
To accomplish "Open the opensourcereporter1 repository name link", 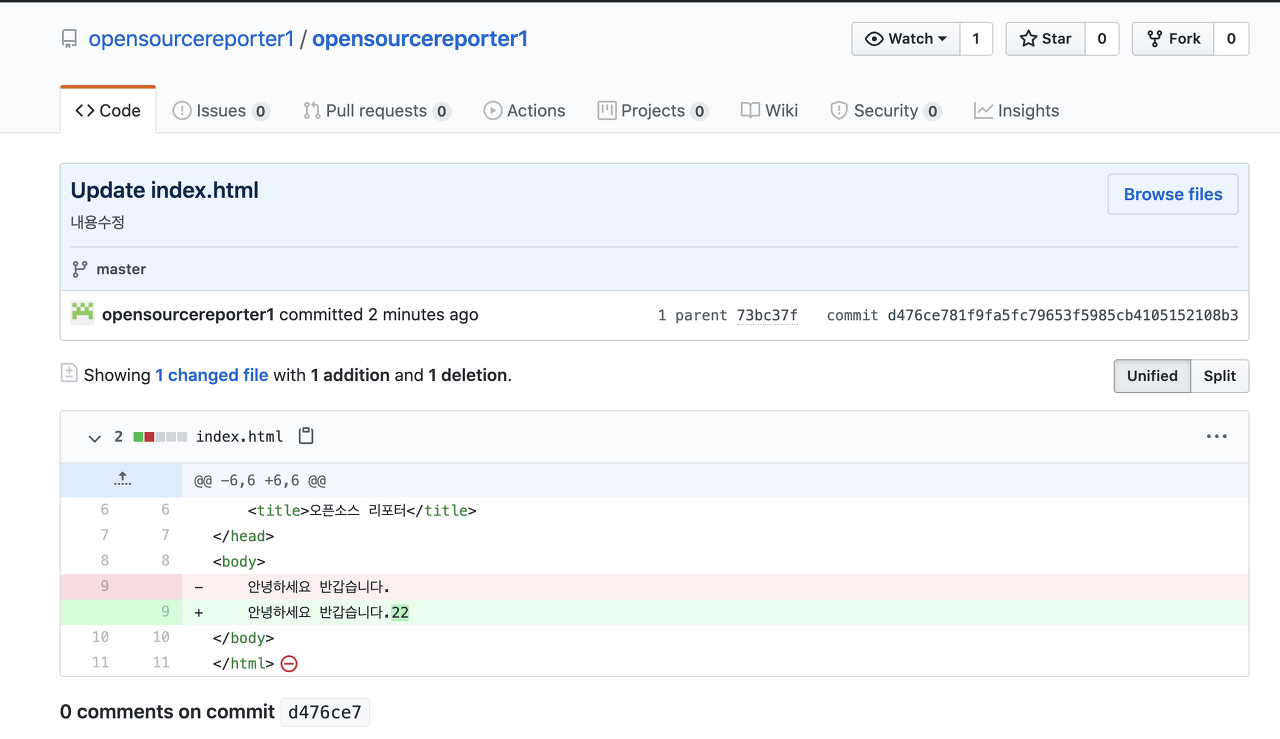I will [420, 39].
